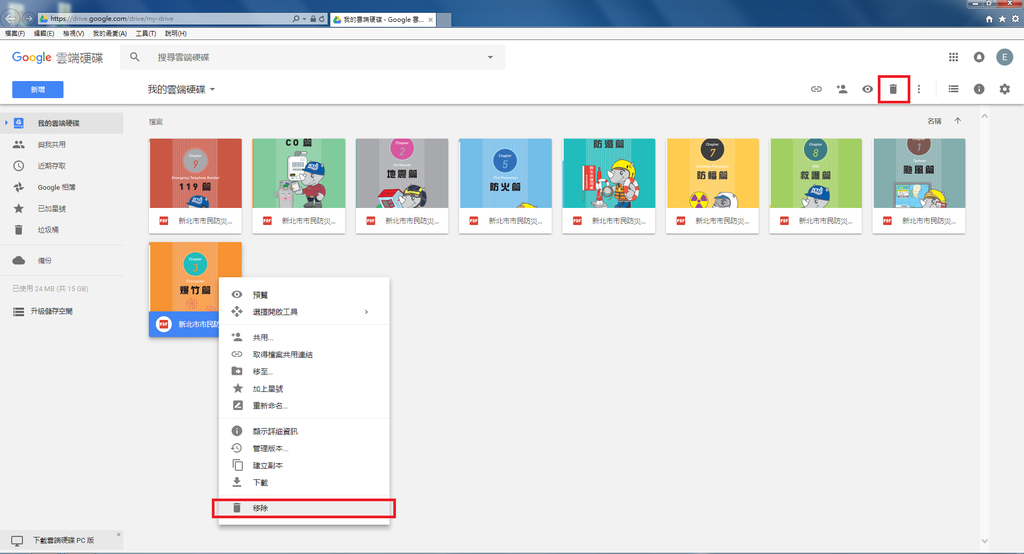Open the Drive settings gear
This screenshot has height=554, width=1024.
(x=1004, y=89)
